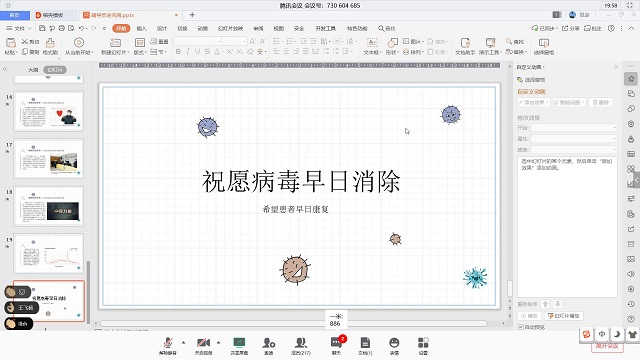Screen dimensions: 640x360
Task: Open the meeting documents icon
Action: [365, 345]
